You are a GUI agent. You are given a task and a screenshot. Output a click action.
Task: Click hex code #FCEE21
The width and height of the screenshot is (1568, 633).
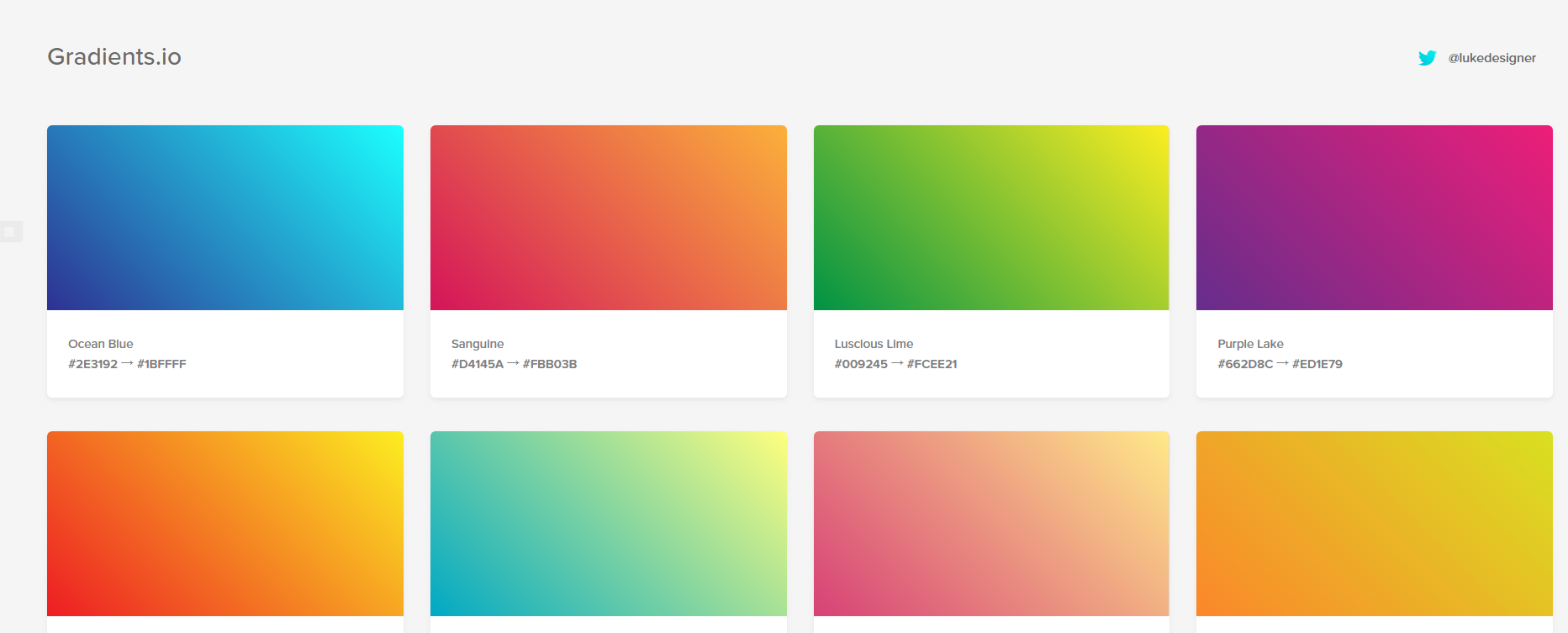tap(932, 364)
